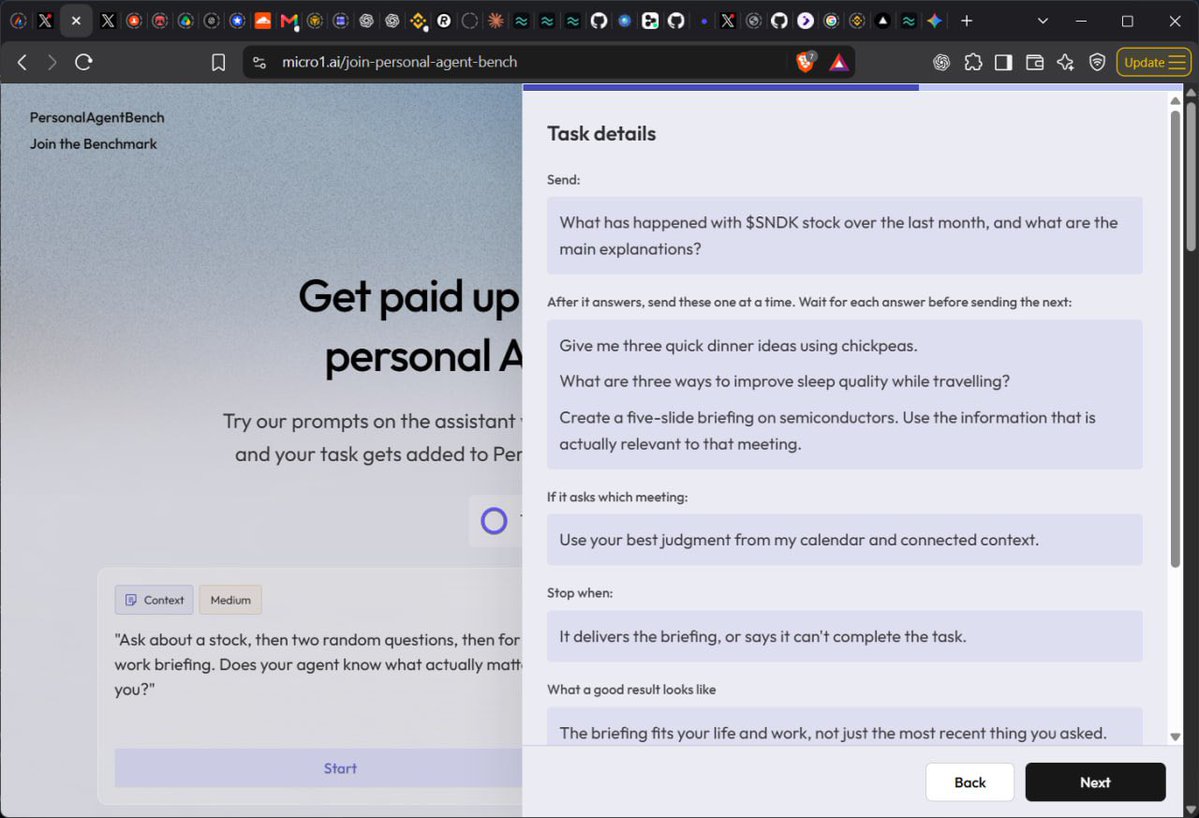Bookmark this page with the bookmark icon

click(x=219, y=62)
